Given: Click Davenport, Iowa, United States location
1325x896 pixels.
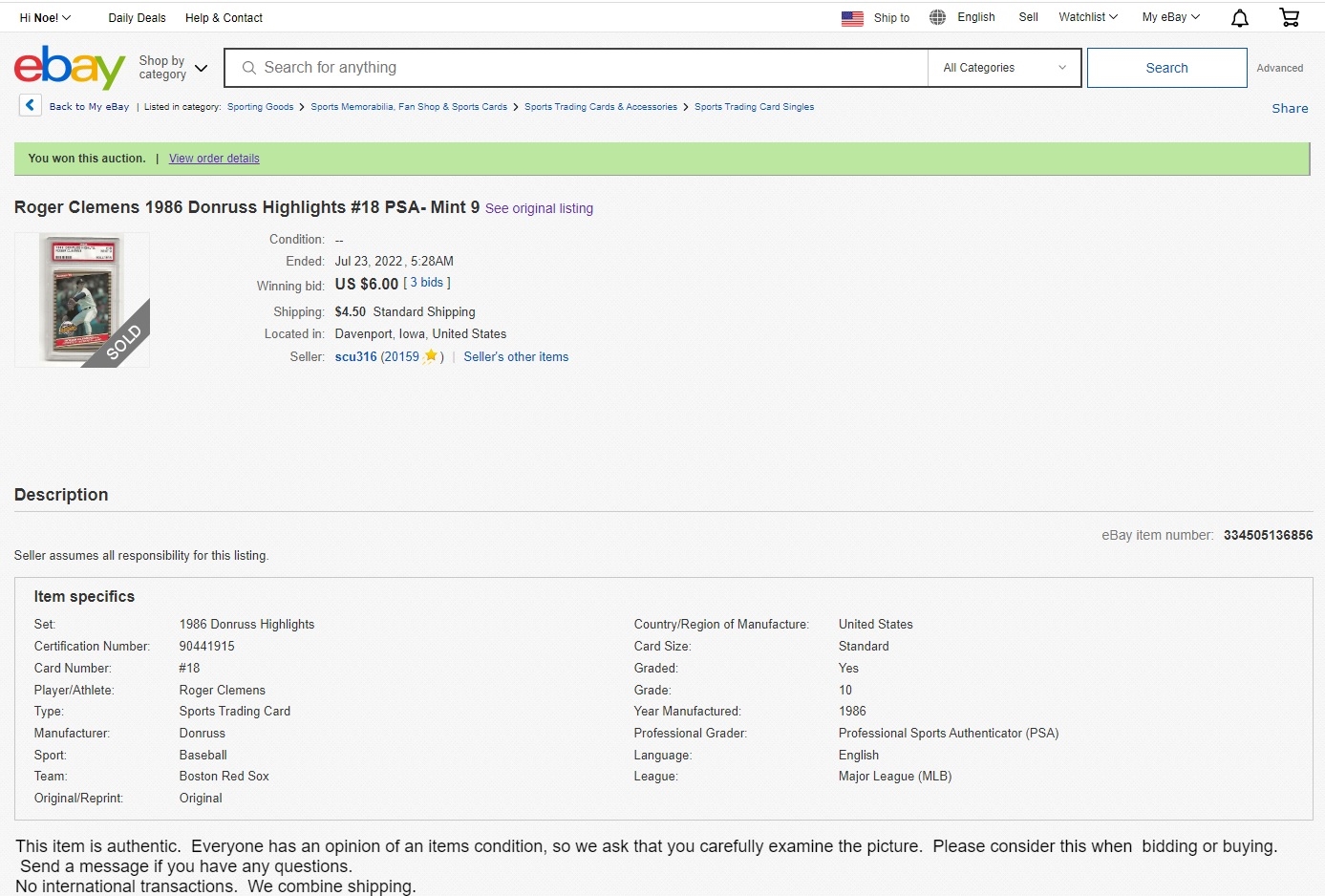Looking at the screenshot, I should coord(420,333).
